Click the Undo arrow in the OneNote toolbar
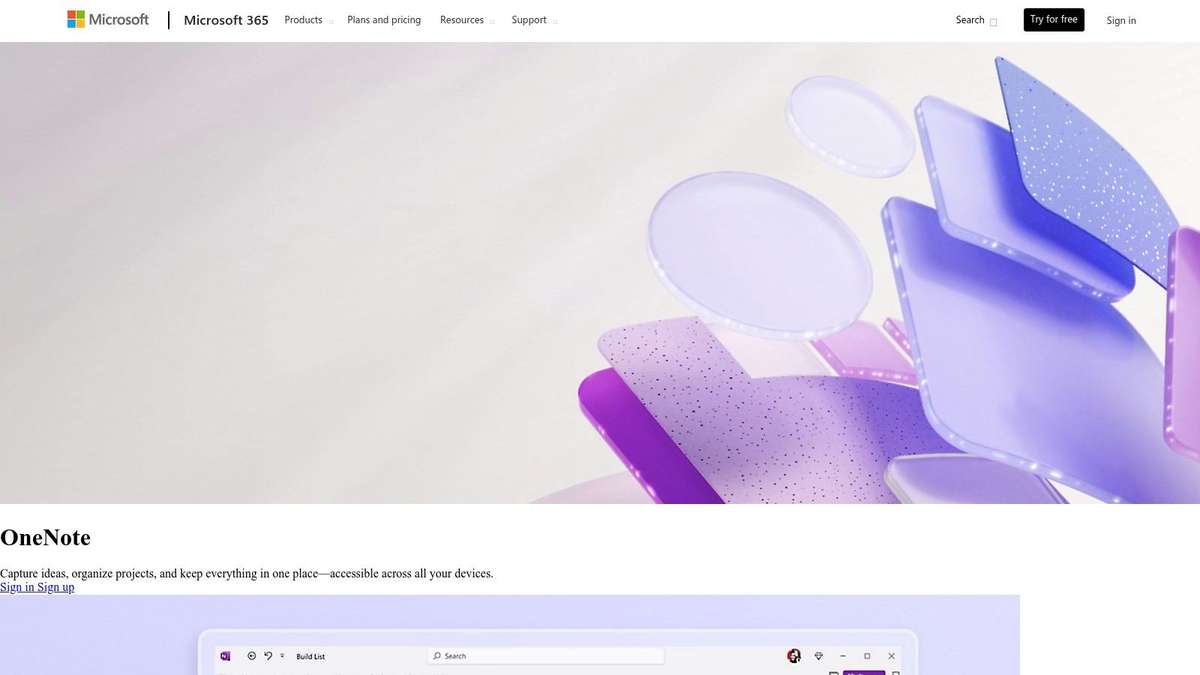This screenshot has width=1200, height=675. point(266,655)
